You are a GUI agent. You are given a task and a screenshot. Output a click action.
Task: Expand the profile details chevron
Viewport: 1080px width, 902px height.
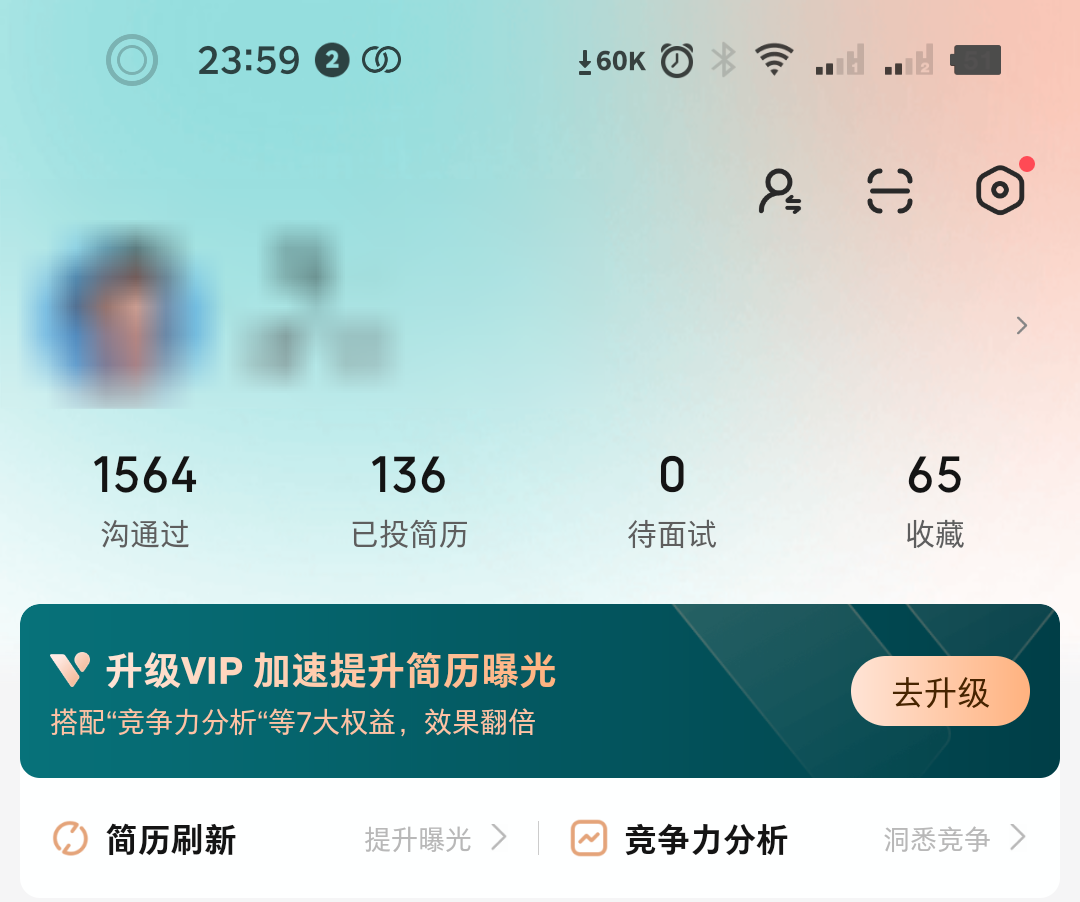[1022, 326]
